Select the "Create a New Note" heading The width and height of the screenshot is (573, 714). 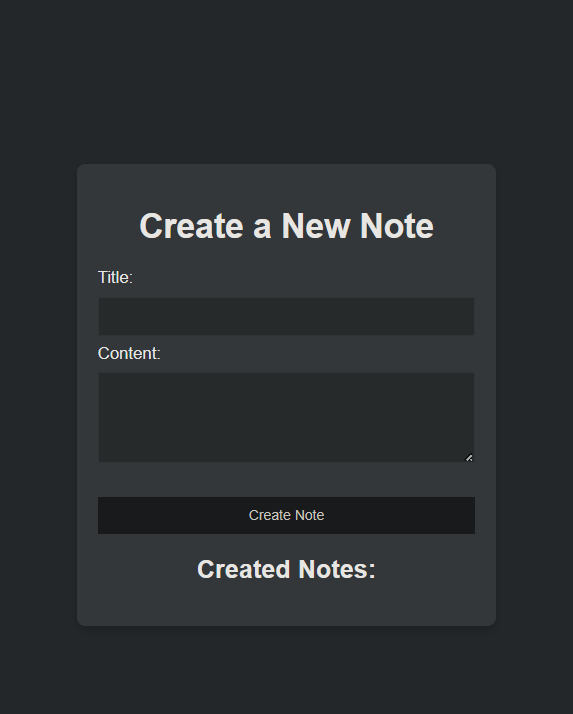pos(286,226)
